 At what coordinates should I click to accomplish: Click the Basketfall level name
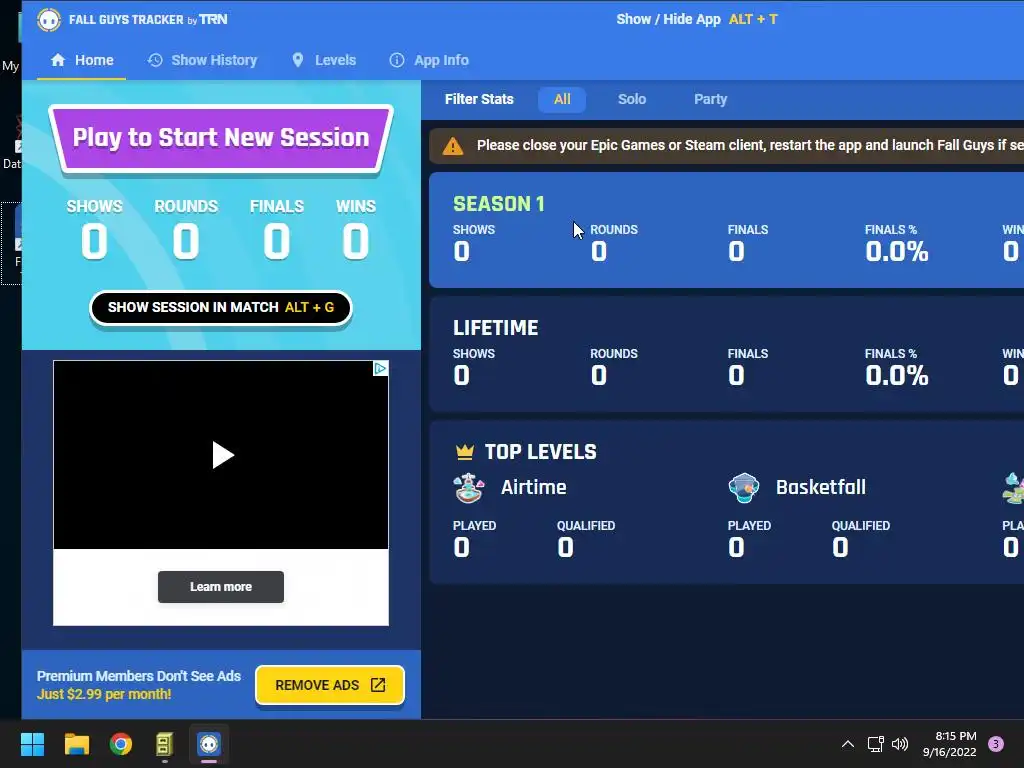tap(821, 487)
